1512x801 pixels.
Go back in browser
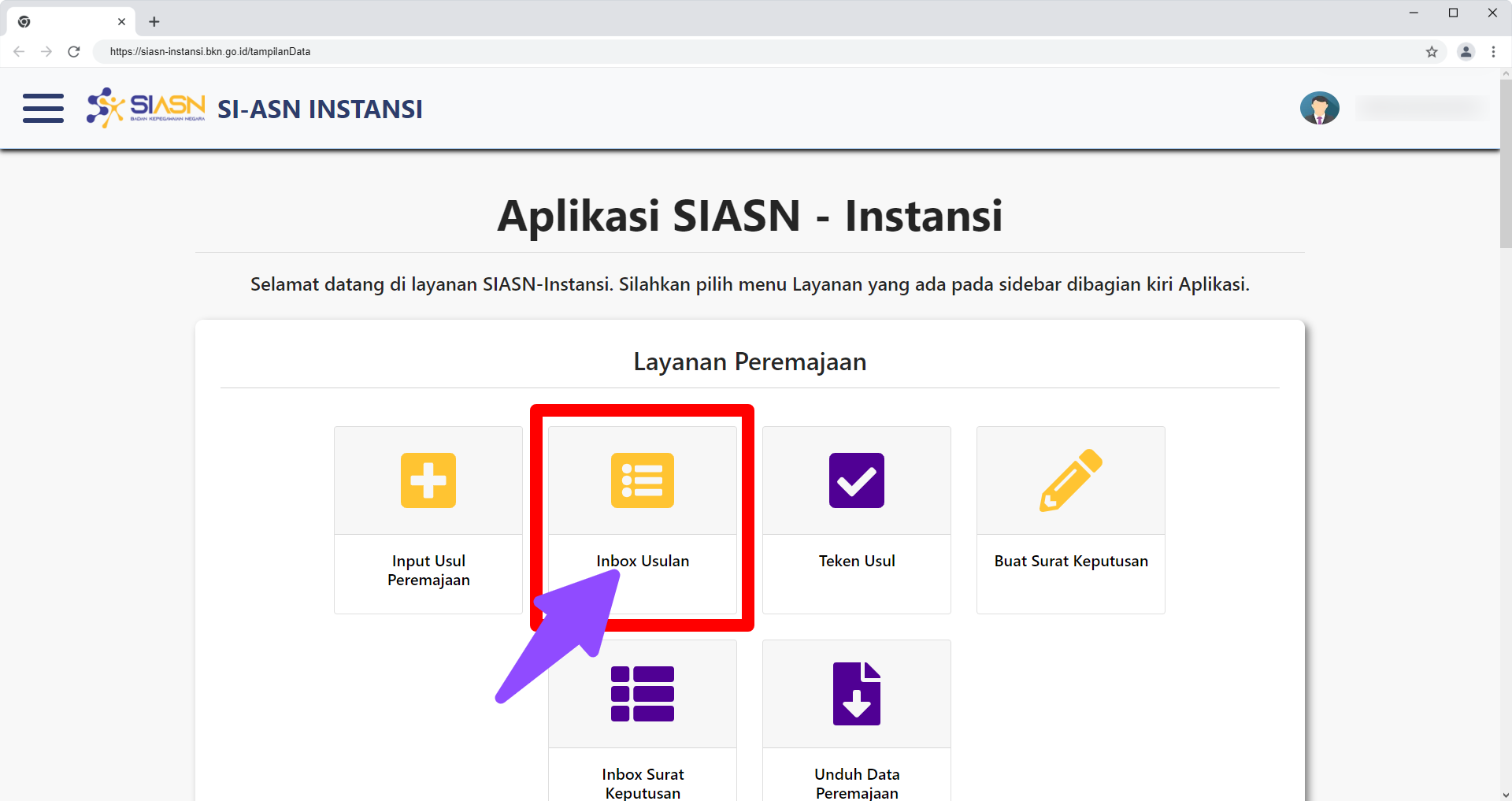coord(19,52)
